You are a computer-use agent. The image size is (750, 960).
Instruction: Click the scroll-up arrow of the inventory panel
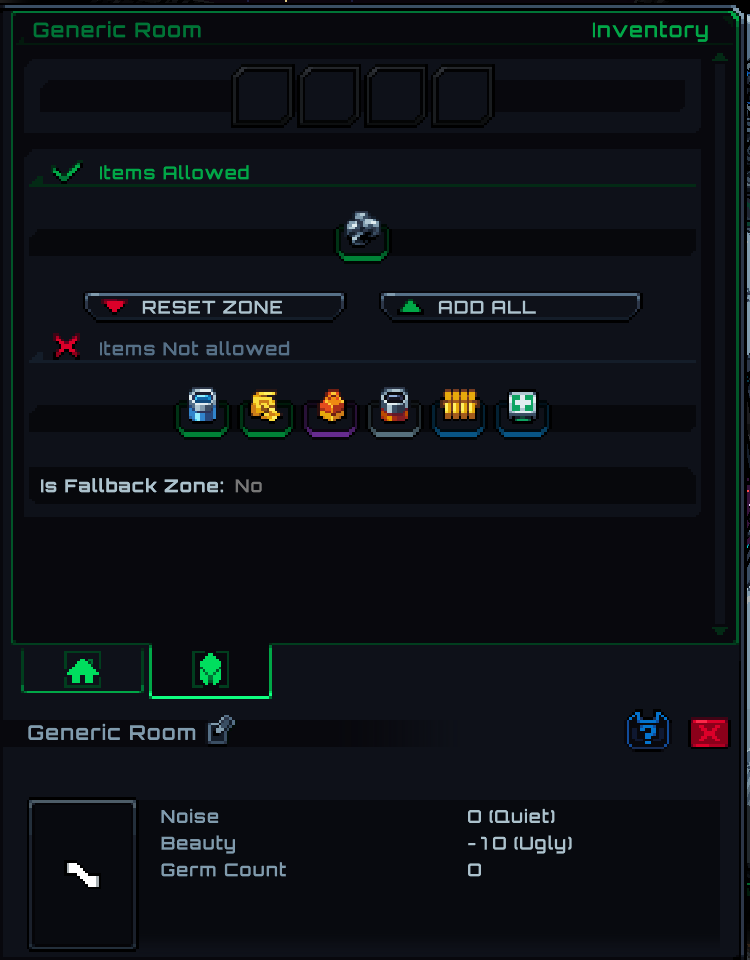720,57
